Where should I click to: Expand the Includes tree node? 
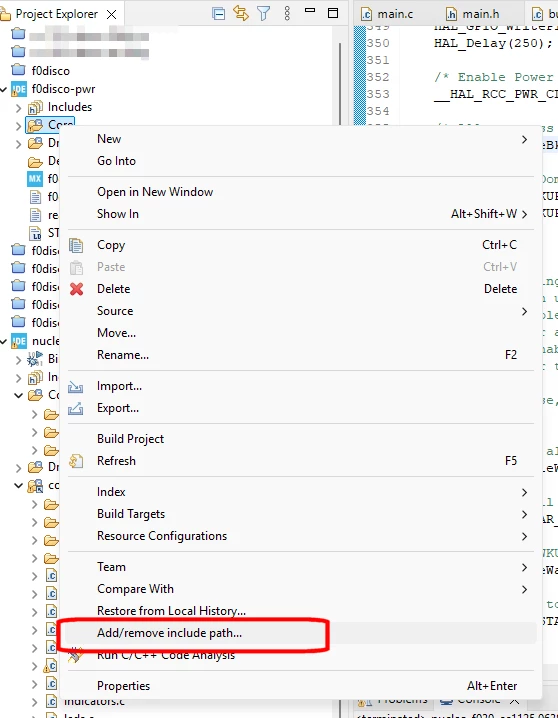[x=18, y=108]
